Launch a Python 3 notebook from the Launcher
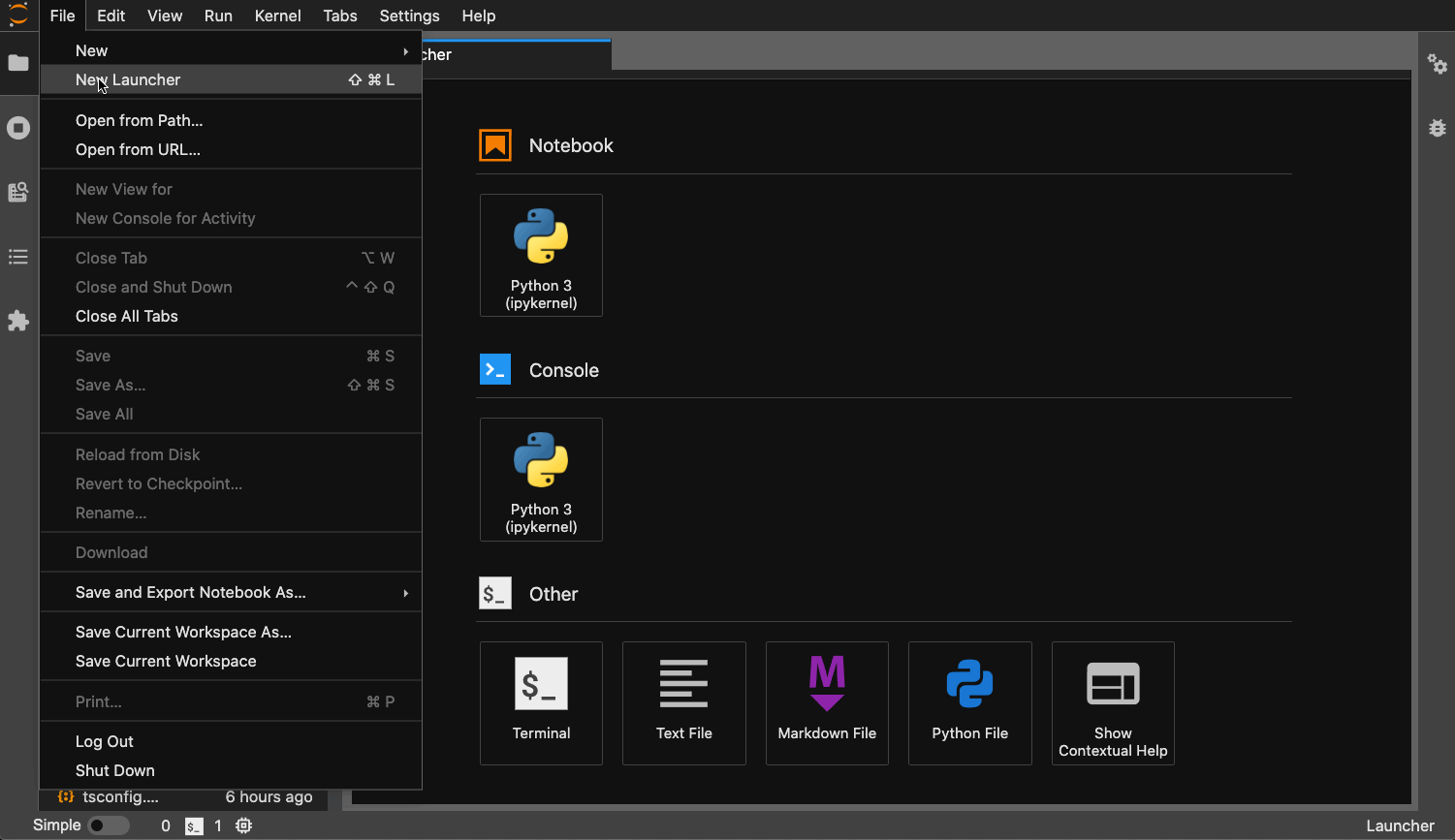 click(x=541, y=255)
